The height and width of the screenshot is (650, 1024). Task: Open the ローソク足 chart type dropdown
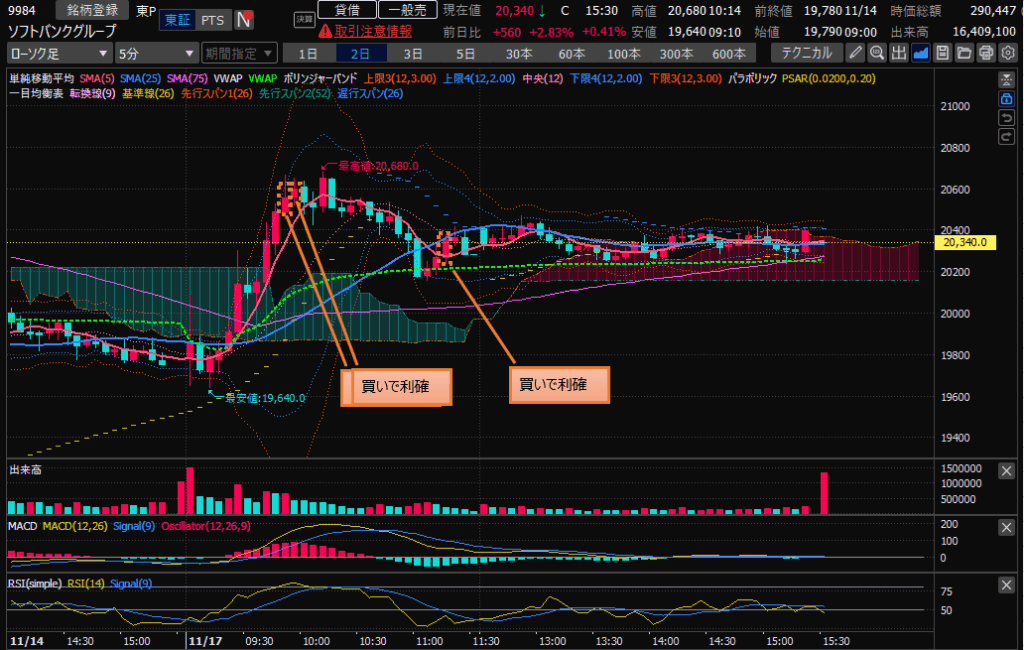coord(59,53)
